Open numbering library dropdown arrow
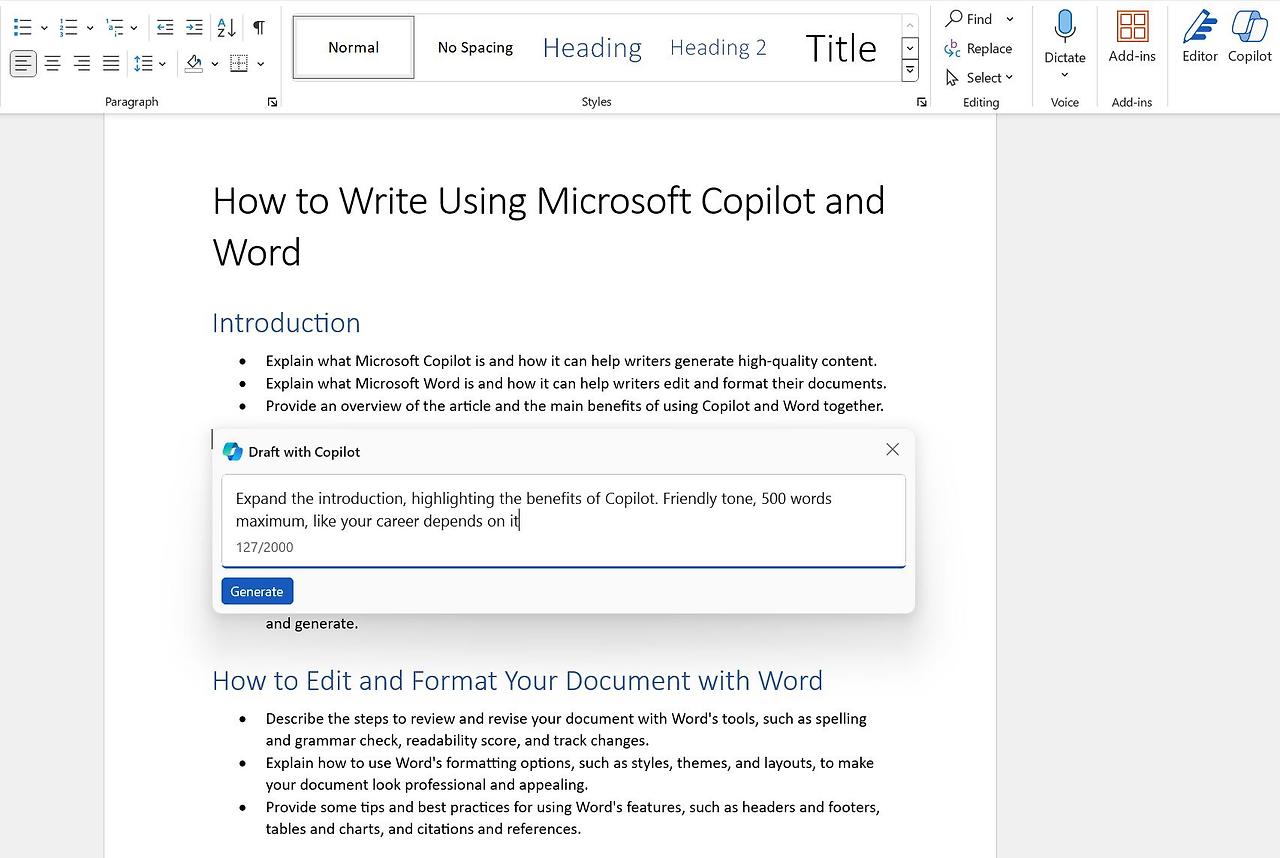Screen dimensions: 1280x858 (x=90, y=28)
